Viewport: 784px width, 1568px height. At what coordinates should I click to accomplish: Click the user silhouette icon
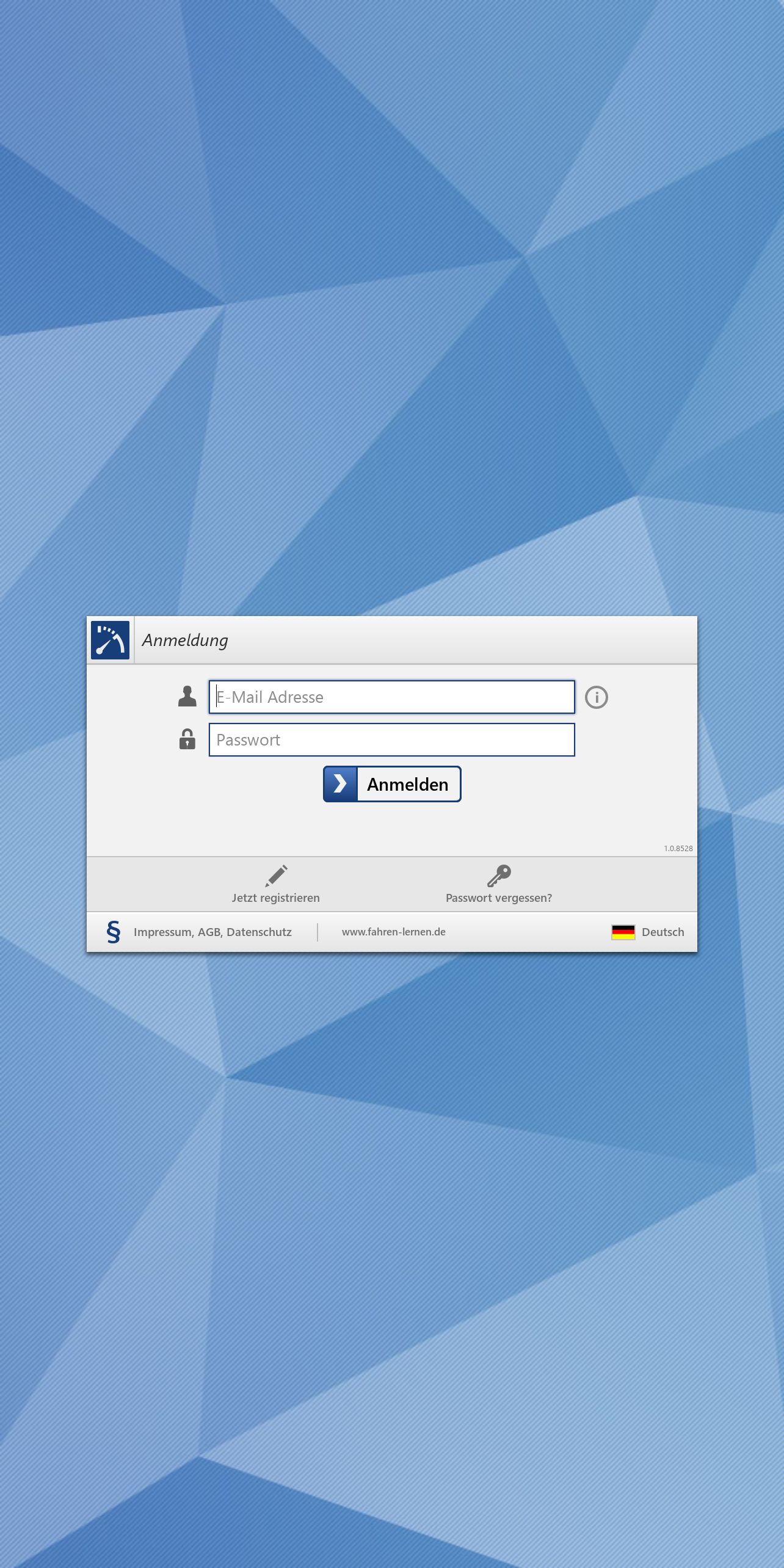pyautogui.click(x=187, y=696)
